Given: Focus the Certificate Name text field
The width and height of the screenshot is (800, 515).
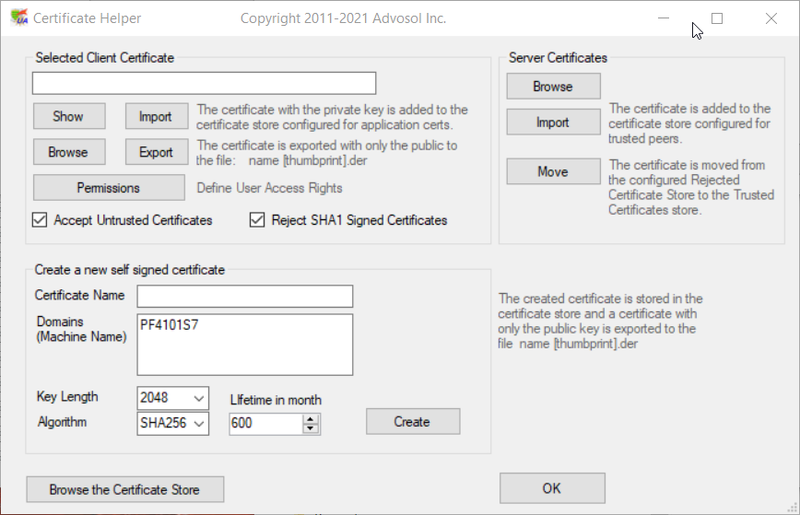Looking at the screenshot, I should [x=245, y=296].
